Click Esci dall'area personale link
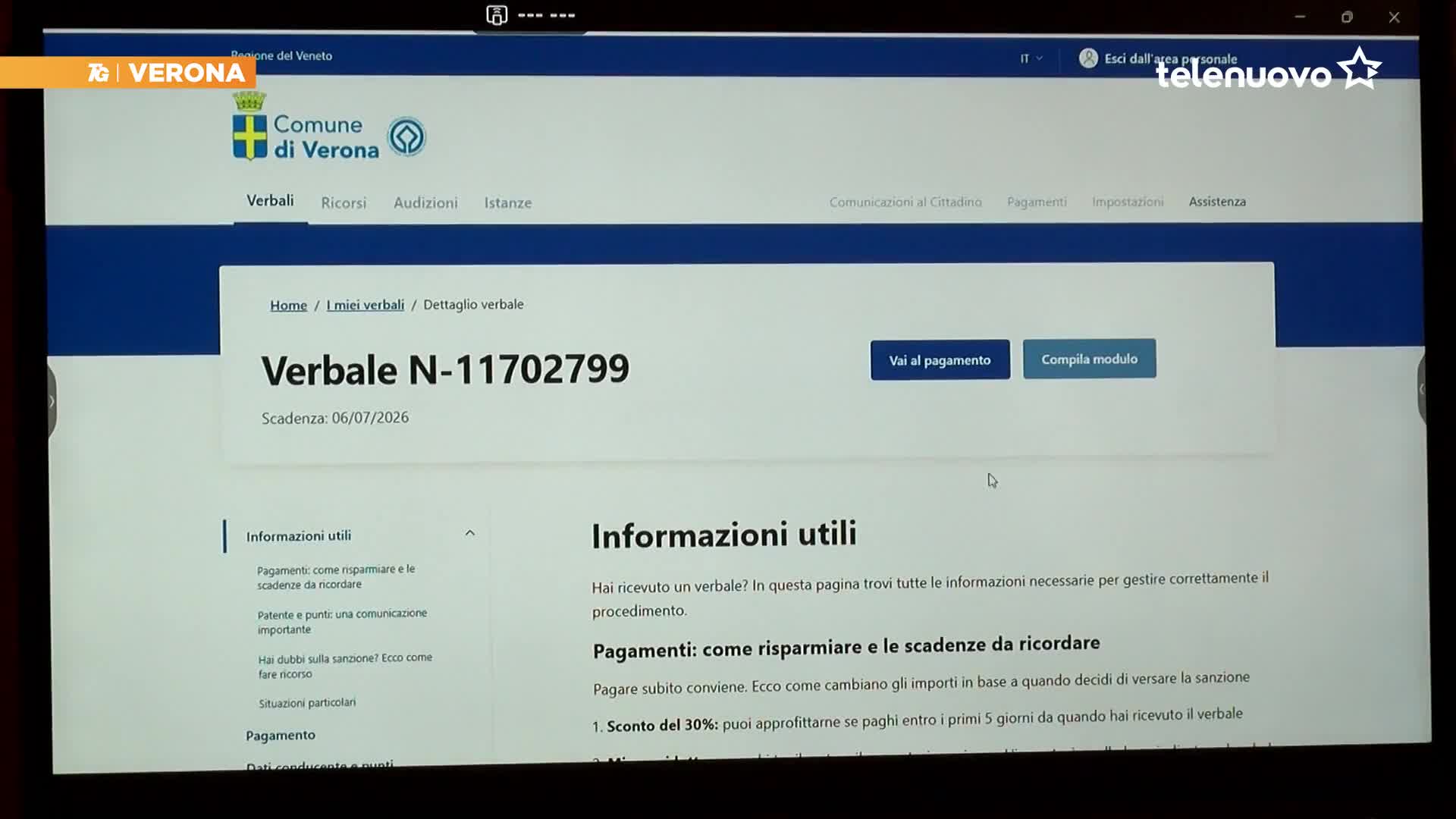This screenshot has height=819, width=1456. pos(1171,59)
